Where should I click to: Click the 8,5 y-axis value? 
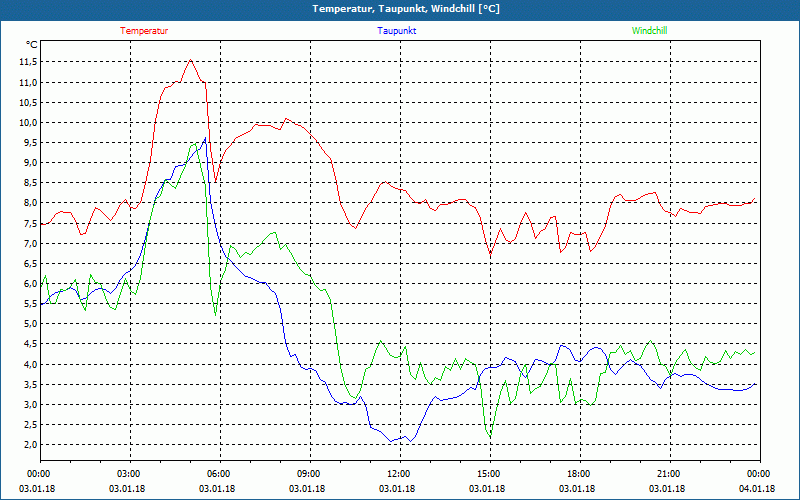(30, 183)
